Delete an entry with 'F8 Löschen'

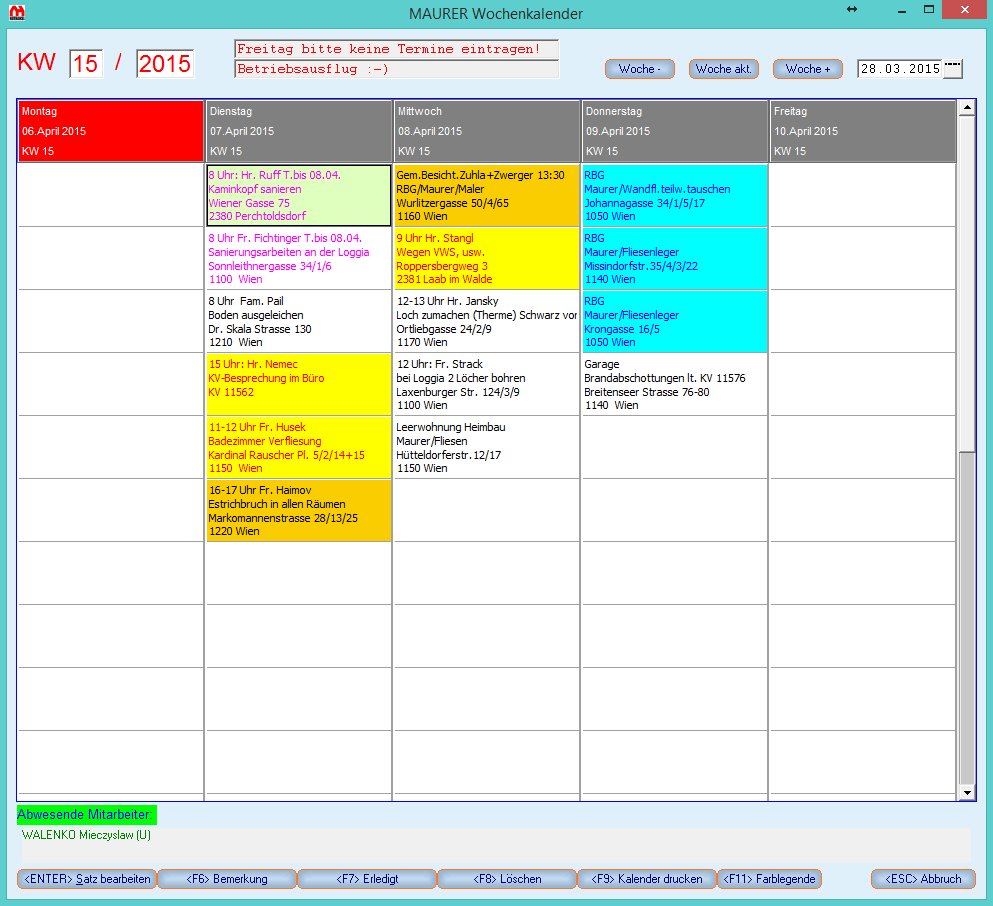(x=508, y=879)
